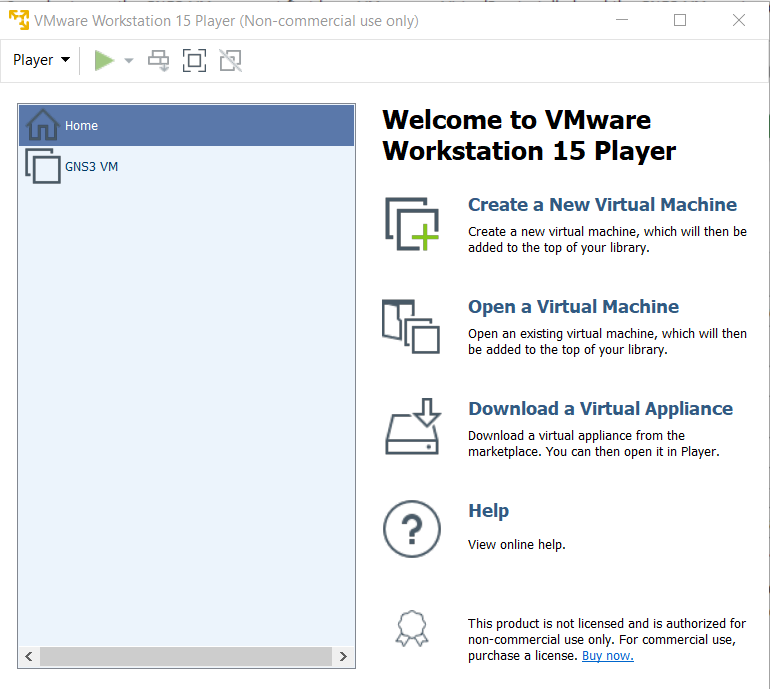The width and height of the screenshot is (770, 689).
Task: Click Send Ctrl+Alt+Del toolbar icon
Action: 159,61
